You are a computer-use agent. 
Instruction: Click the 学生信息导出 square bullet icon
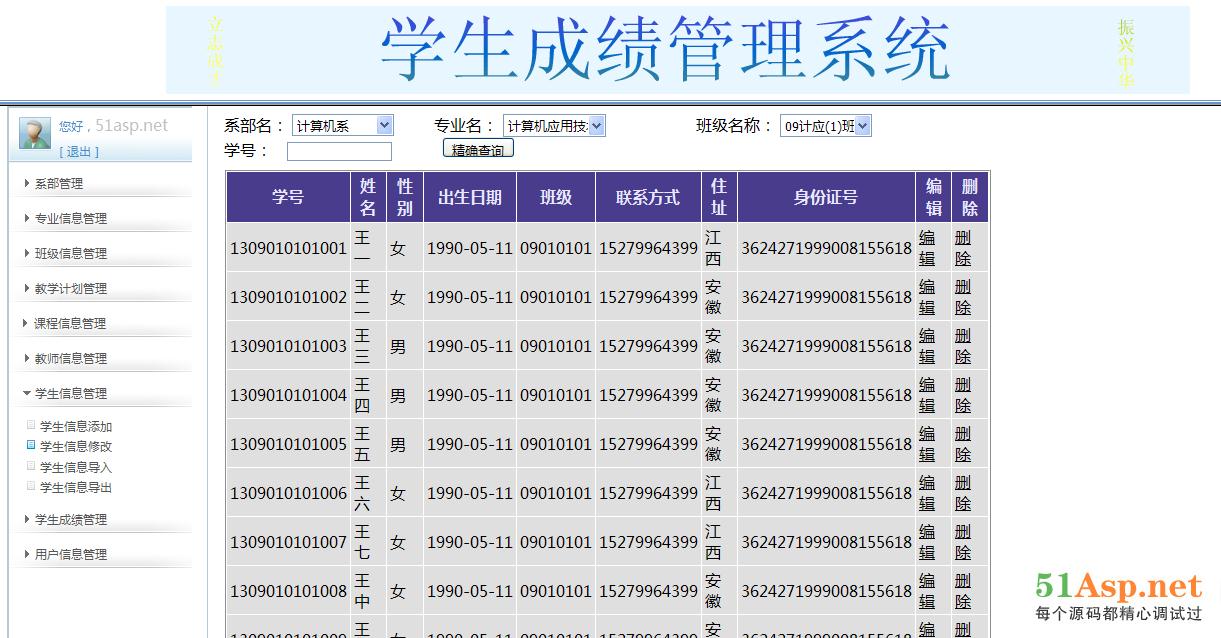(x=31, y=486)
